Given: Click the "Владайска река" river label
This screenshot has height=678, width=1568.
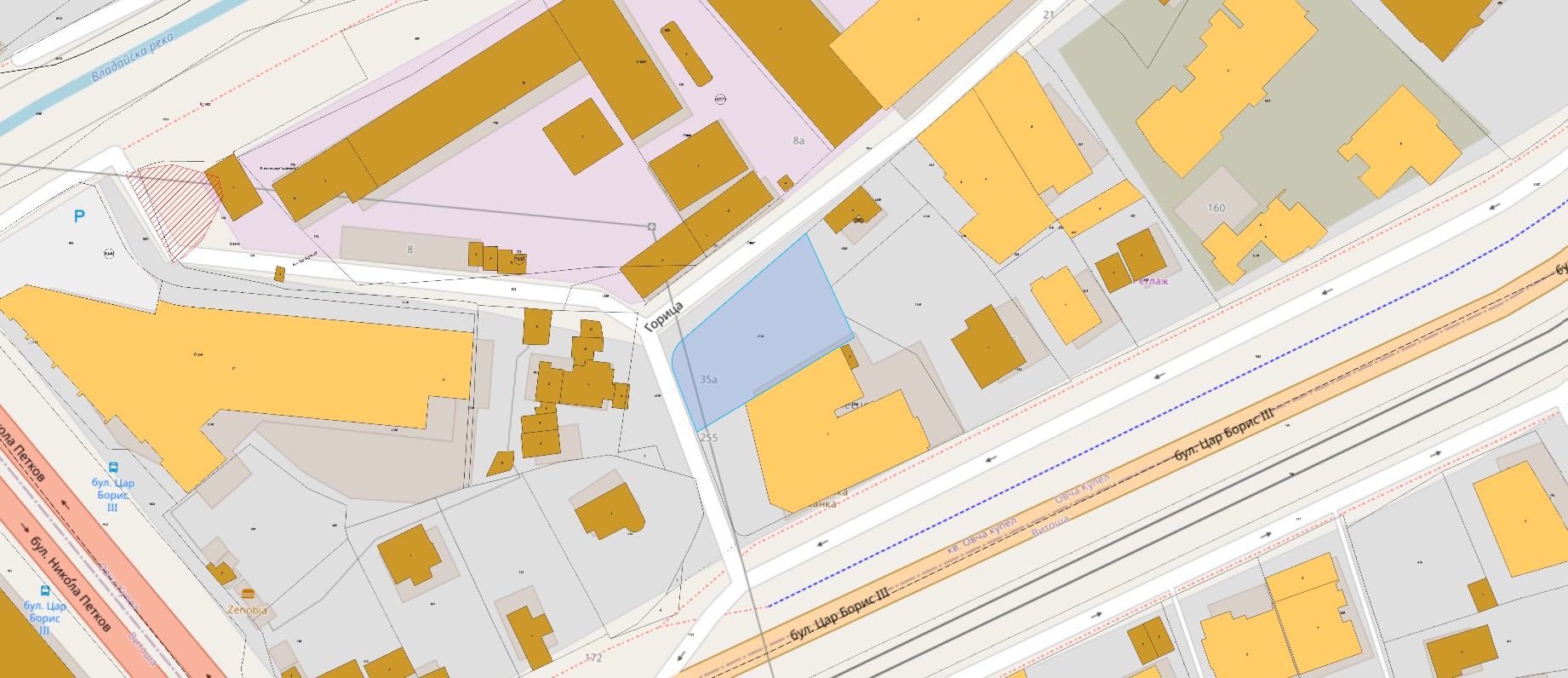Looking at the screenshot, I should coord(132,57).
